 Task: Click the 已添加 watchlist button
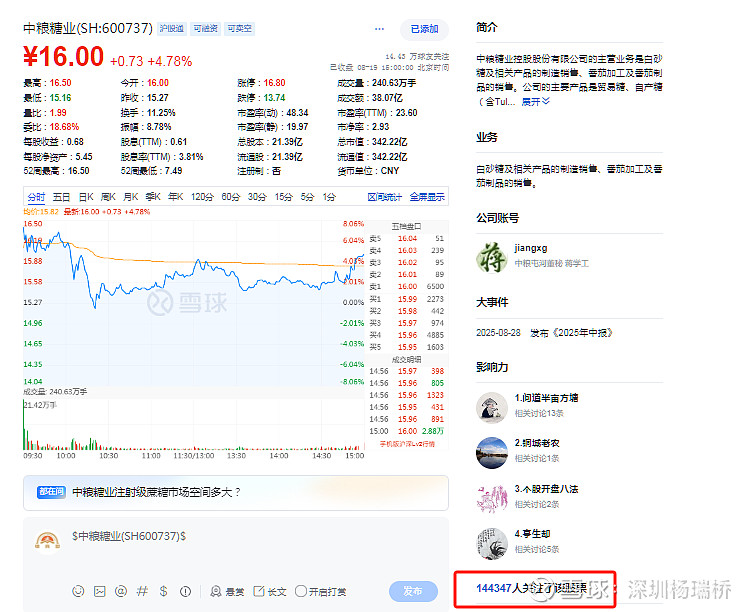[x=424, y=29]
